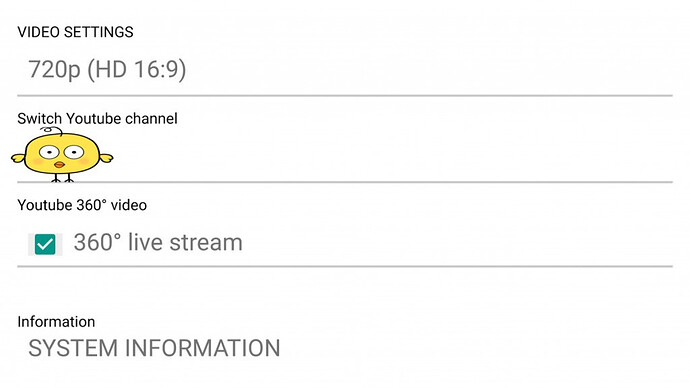This screenshot has width=690, height=388.
Task: Uncheck the 360° live stream checkbox
Action: (x=45, y=244)
